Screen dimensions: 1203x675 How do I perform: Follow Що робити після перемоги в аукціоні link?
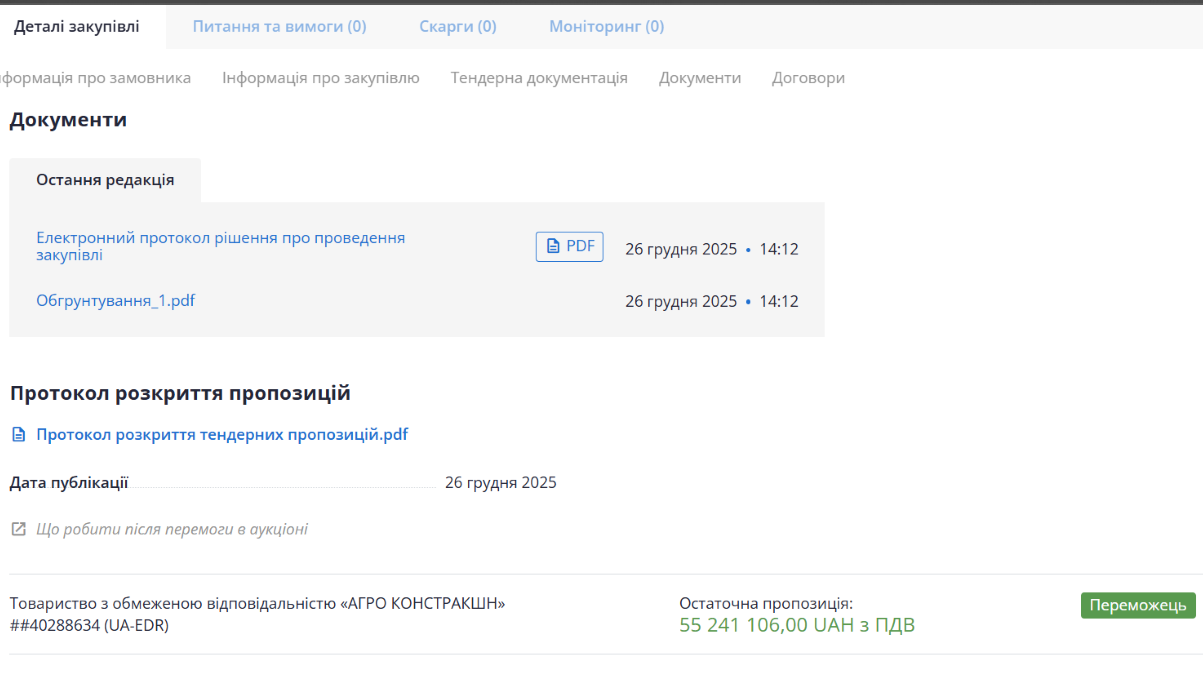click(172, 529)
